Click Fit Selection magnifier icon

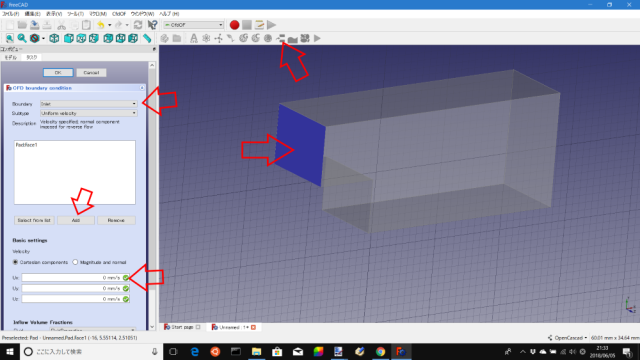22,38
